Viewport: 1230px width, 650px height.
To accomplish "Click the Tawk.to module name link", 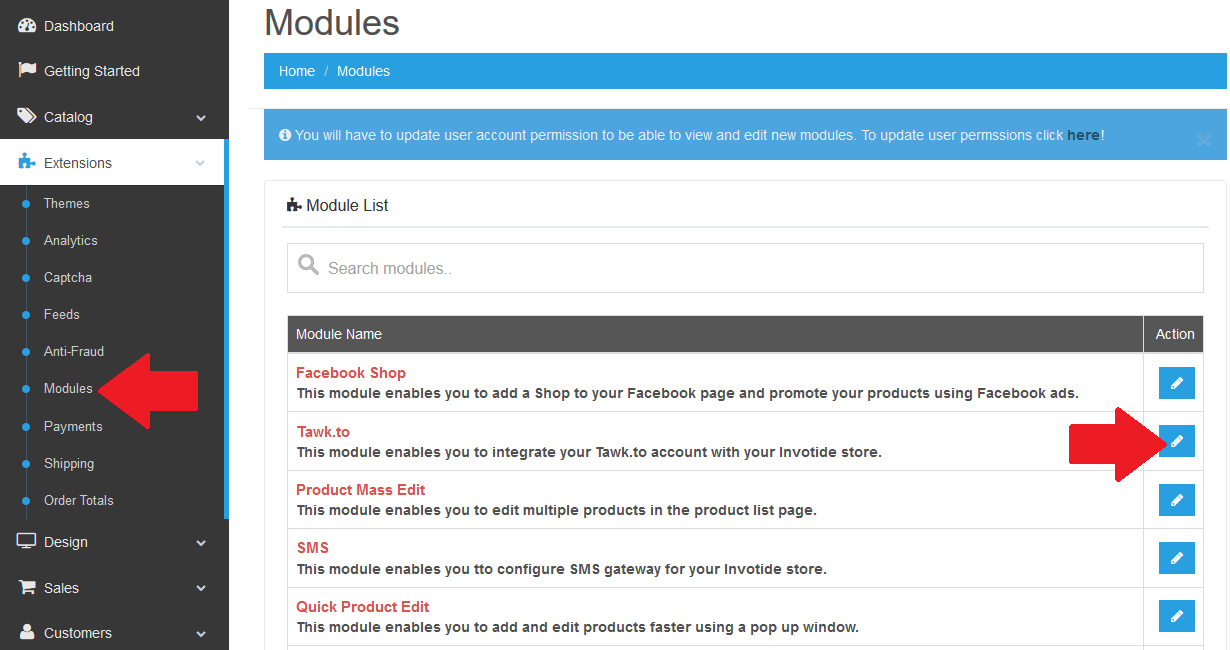I will (x=323, y=432).
